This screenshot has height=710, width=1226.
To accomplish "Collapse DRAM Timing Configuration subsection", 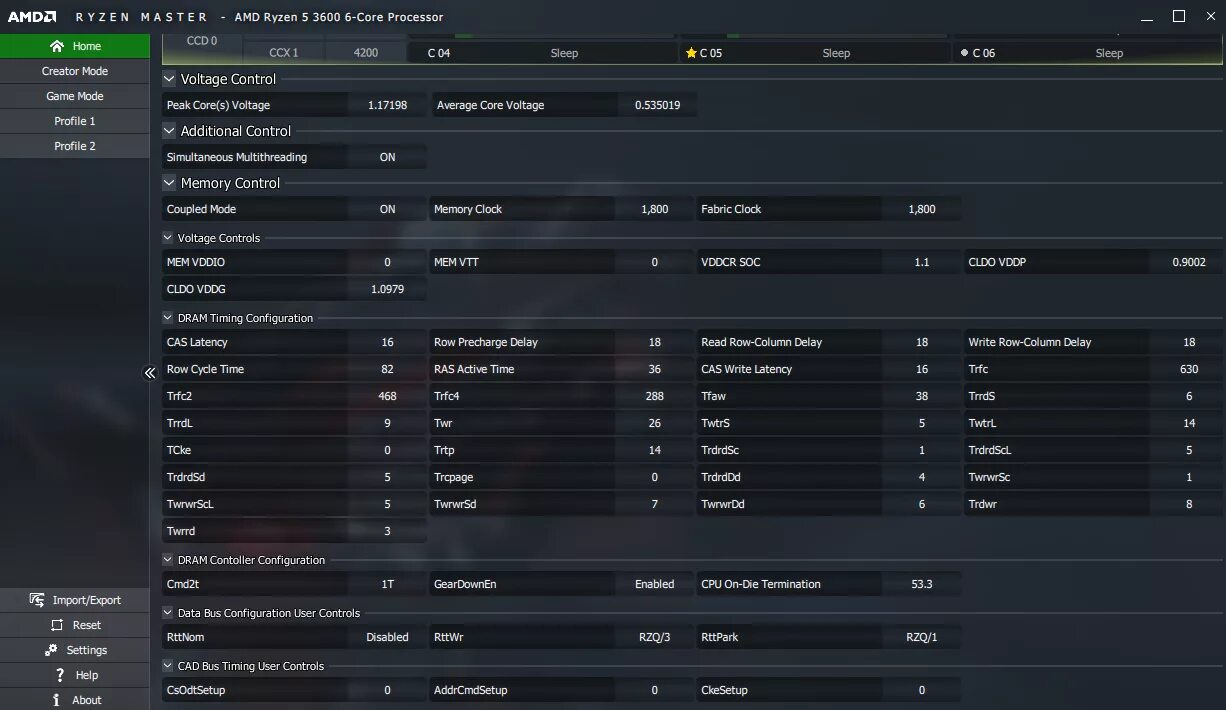I will pos(168,318).
